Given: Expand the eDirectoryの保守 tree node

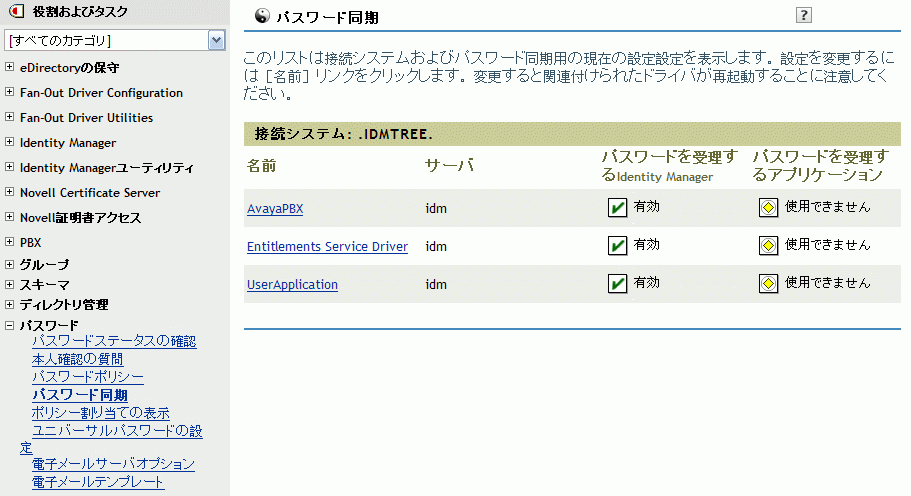Looking at the screenshot, I should 9,67.
